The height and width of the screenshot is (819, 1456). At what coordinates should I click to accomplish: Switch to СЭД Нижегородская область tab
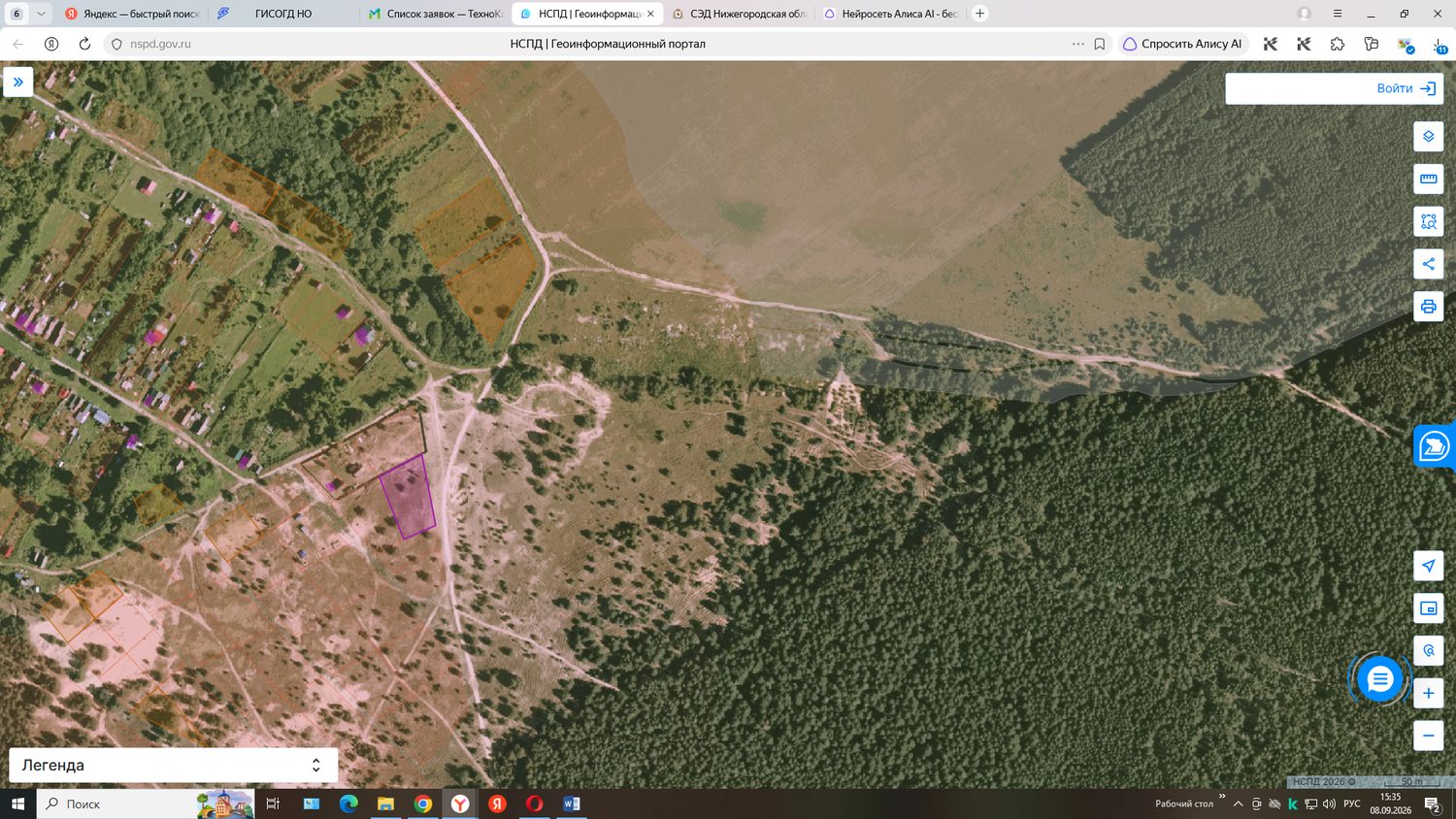click(x=738, y=14)
